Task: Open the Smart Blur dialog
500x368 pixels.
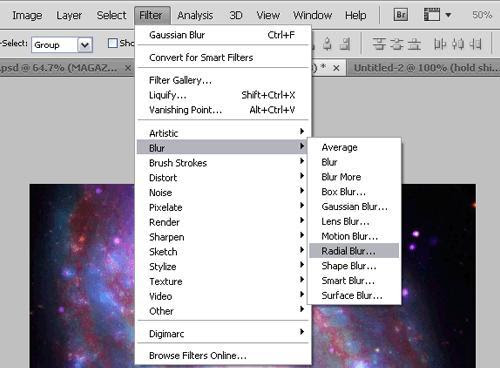Action: 354,280
